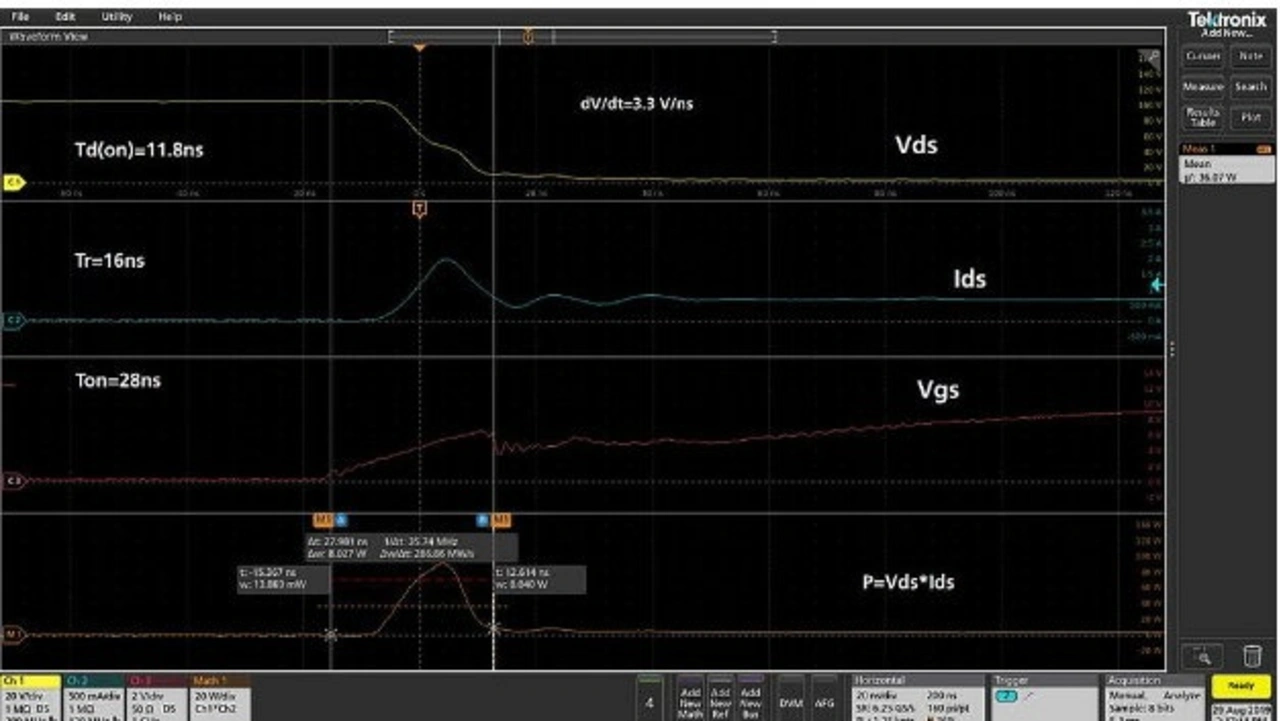Image resolution: width=1280 pixels, height=721 pixels.
Task: Toggle the Ch 2 channel badge
Action: 93,697
